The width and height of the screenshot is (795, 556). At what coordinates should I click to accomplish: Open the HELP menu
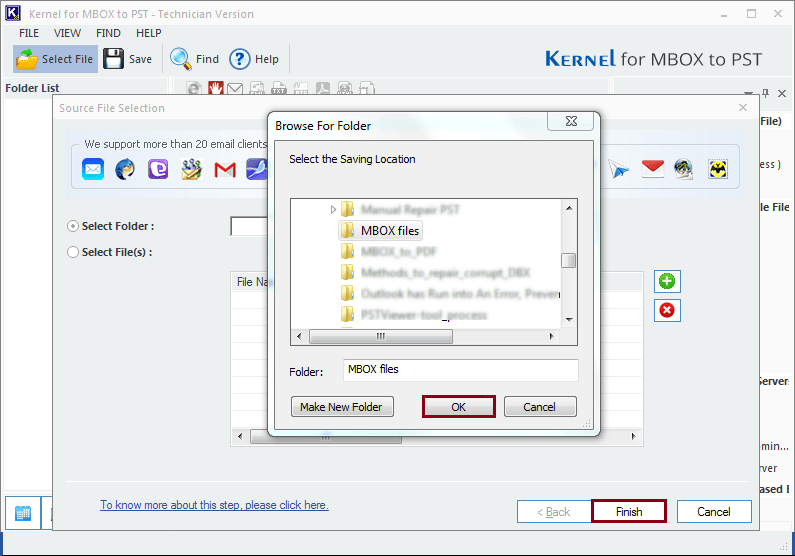pos(149,33)
